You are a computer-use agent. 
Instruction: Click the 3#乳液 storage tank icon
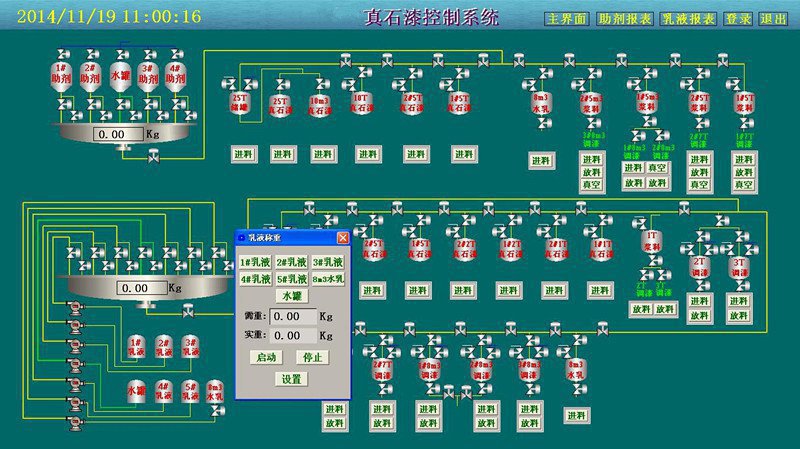click(190, 347)
